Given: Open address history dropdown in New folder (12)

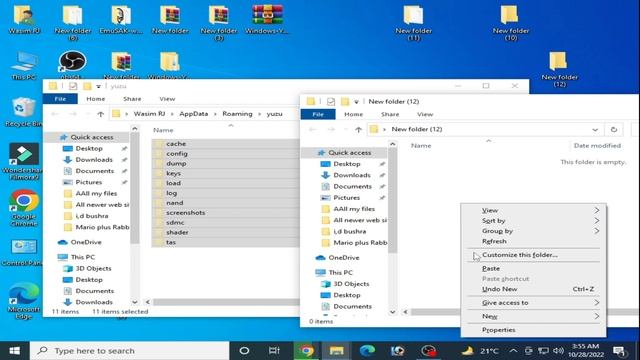Looking at the screenshot, I should (595, 129).
